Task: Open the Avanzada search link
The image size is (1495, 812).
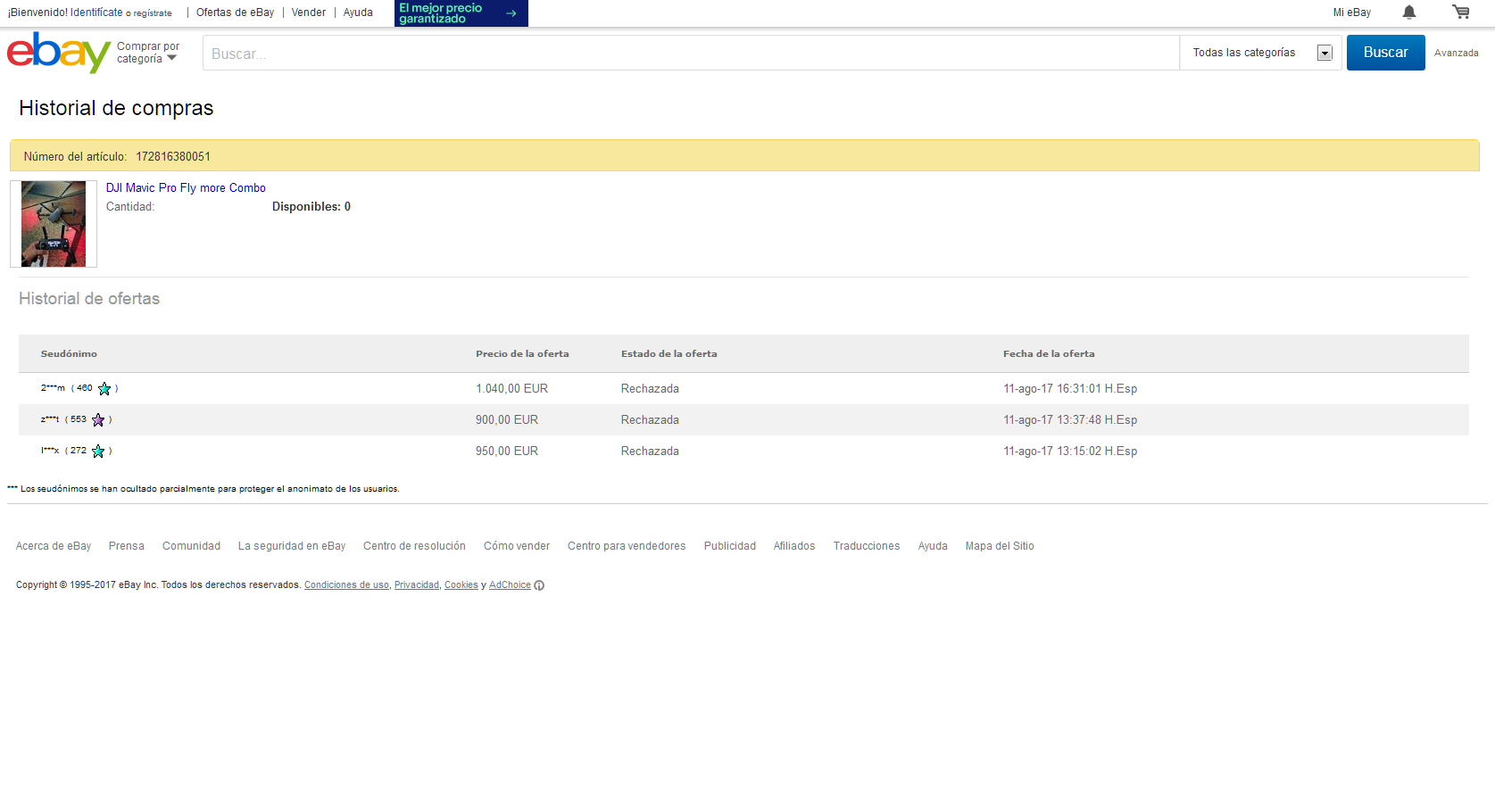Action: pyautogui.click(x=1456, y=53)
